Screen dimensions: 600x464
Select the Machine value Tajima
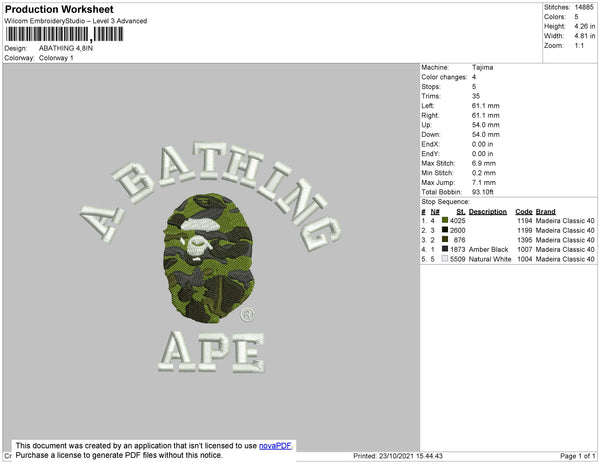483,67
